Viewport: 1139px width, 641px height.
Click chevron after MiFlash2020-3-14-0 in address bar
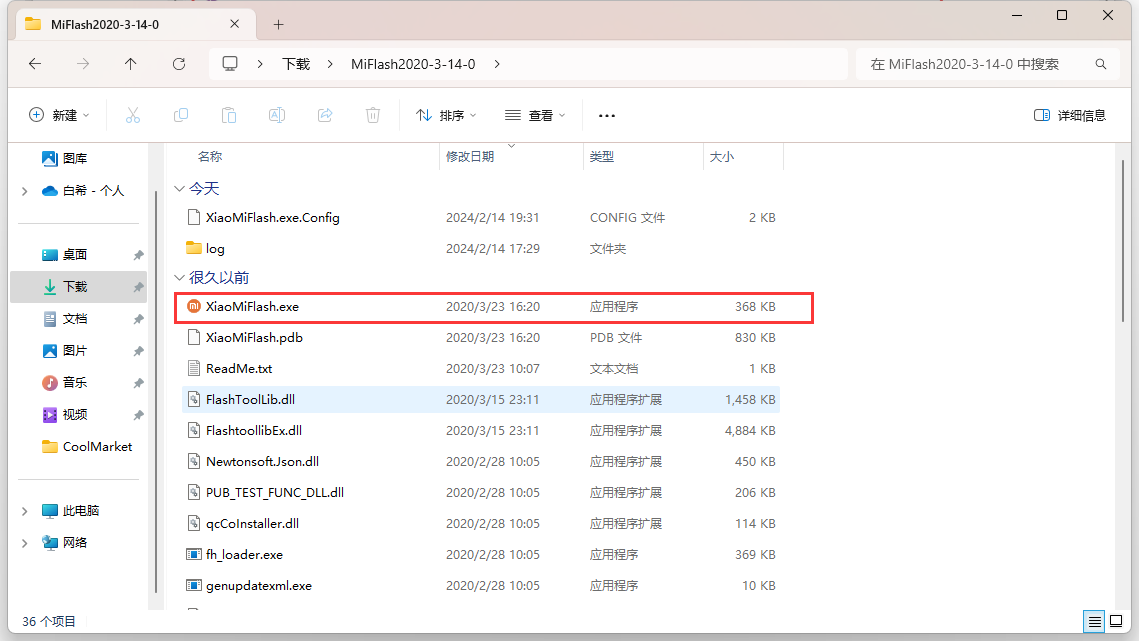pos(497,64)
